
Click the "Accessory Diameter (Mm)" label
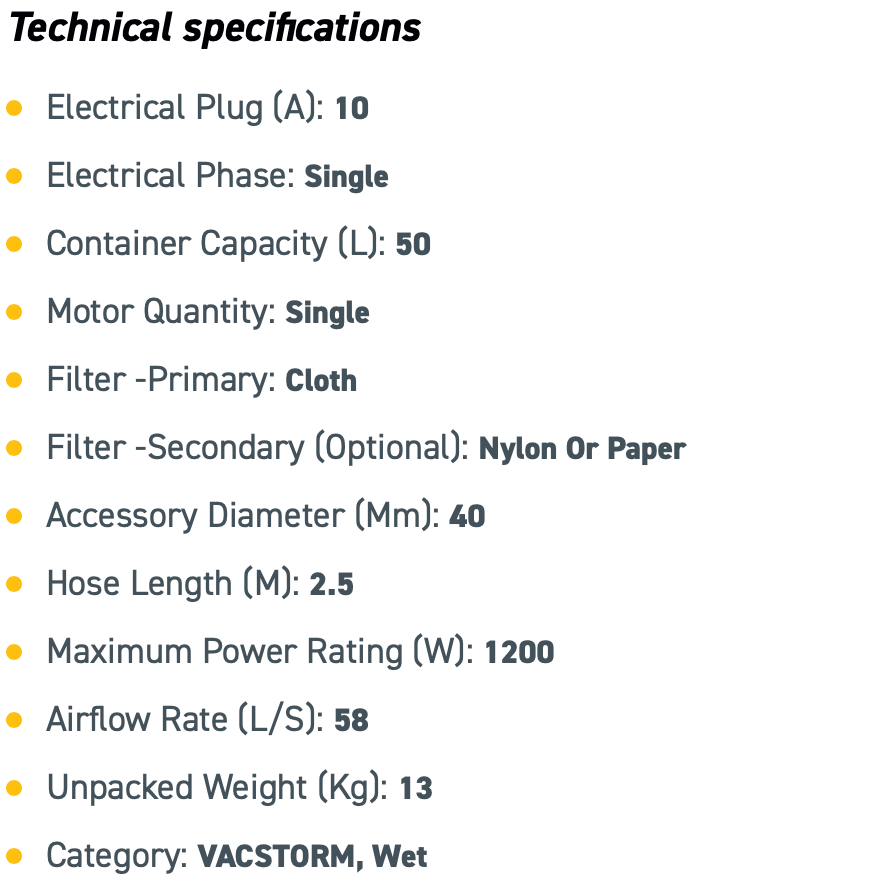point(242,516)
